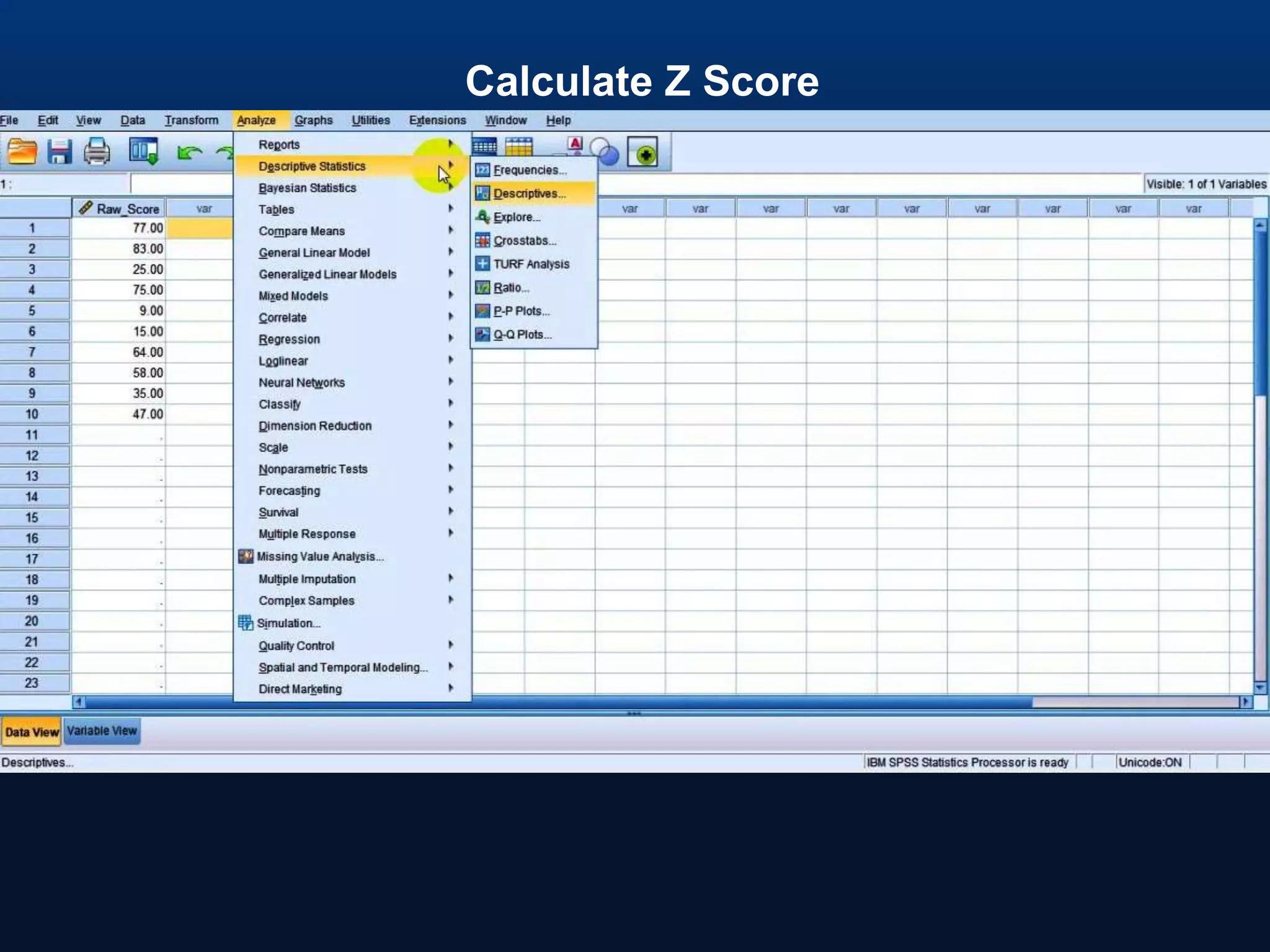Screen dimensions: 1270x952
Task: Open the Extensions menu
Action: pyautogui.click(x=437, y=120)
